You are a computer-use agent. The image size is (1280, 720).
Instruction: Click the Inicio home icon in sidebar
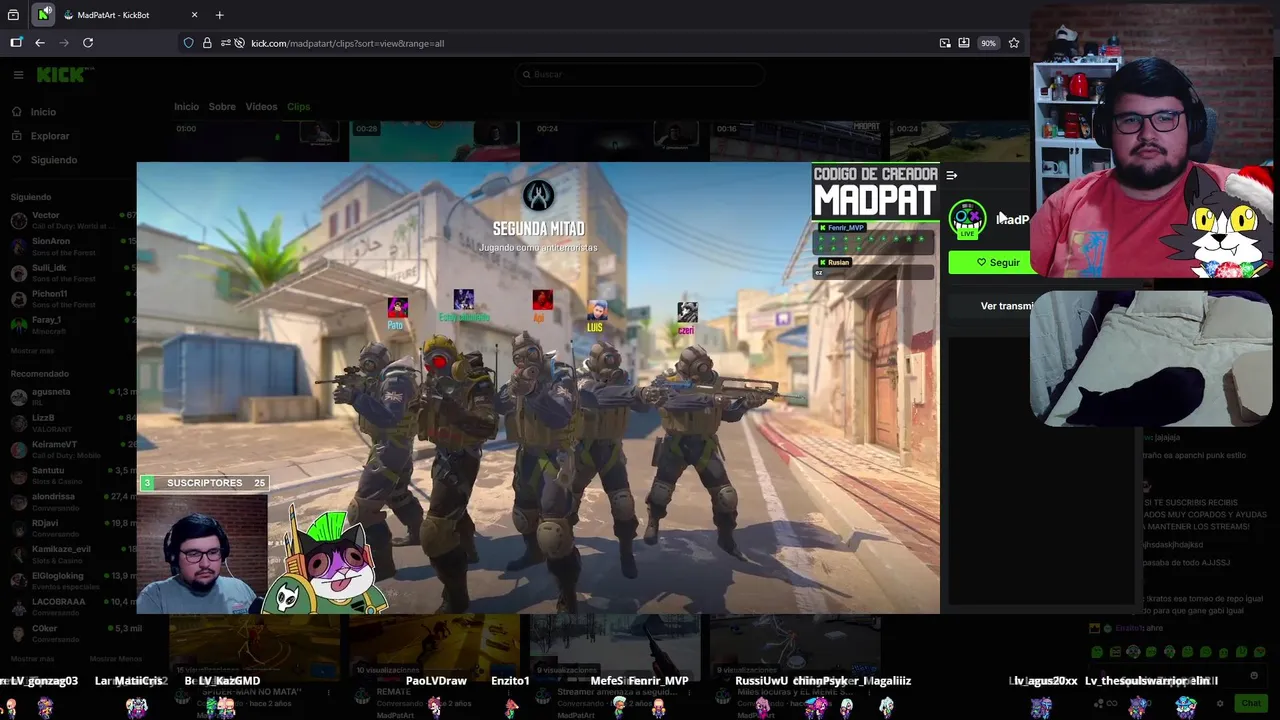[x=17, y=112]
